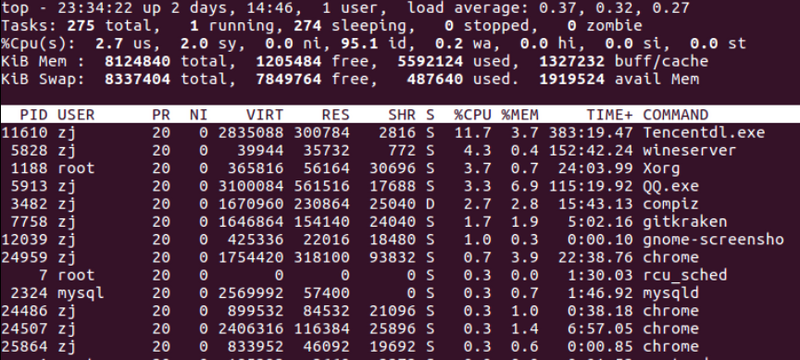This screenshot has height=360, width=800.
Task: Click the gnome-screensho command entry
Action: point(713,240)
